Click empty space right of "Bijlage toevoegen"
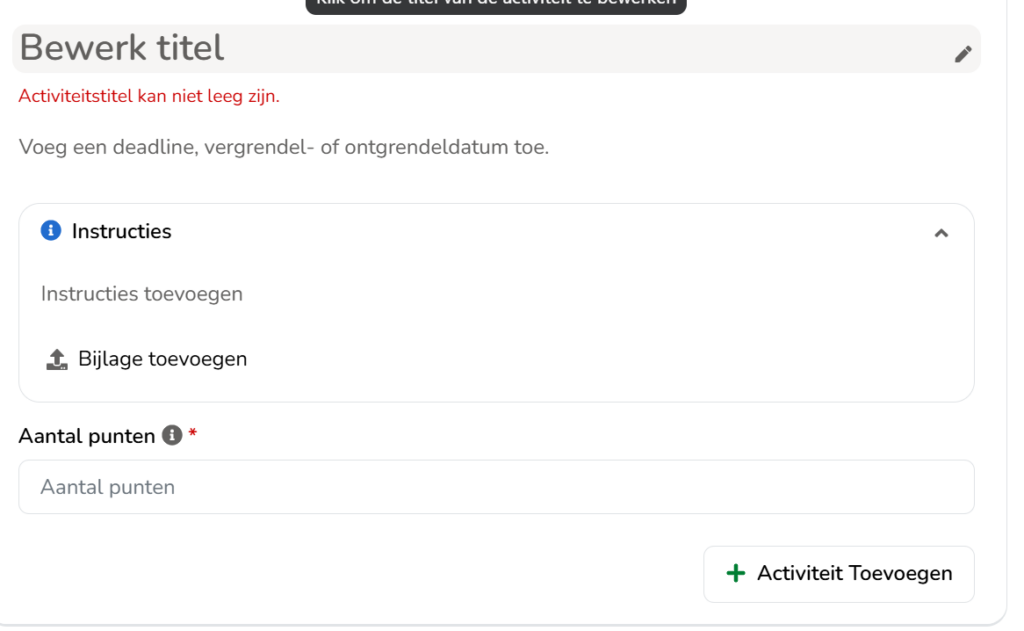1024x631 pixels. coord(588,359)
